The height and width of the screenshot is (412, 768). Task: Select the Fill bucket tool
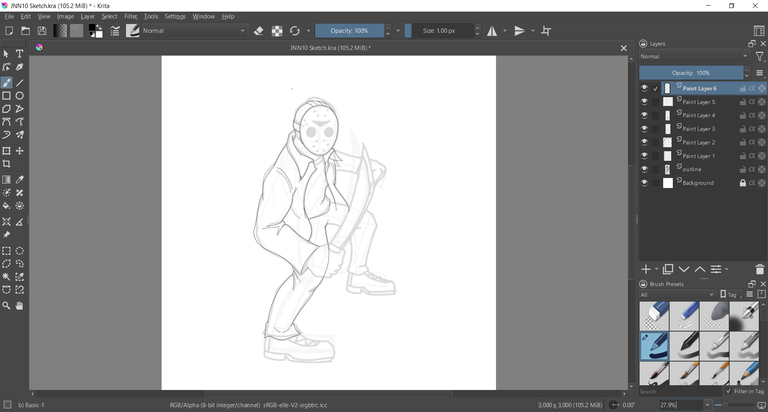pyautogui.click(x=6, y=206)
